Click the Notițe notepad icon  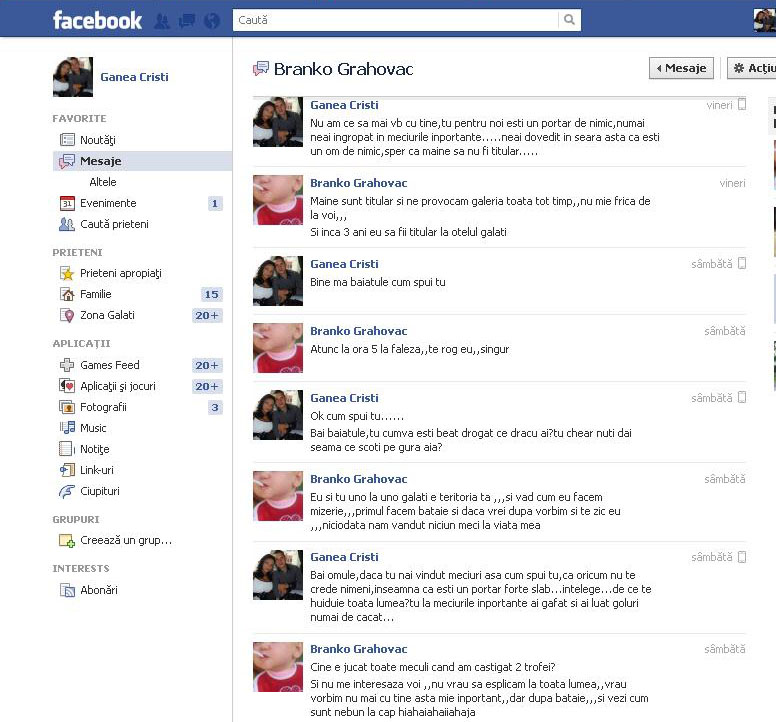66,449
